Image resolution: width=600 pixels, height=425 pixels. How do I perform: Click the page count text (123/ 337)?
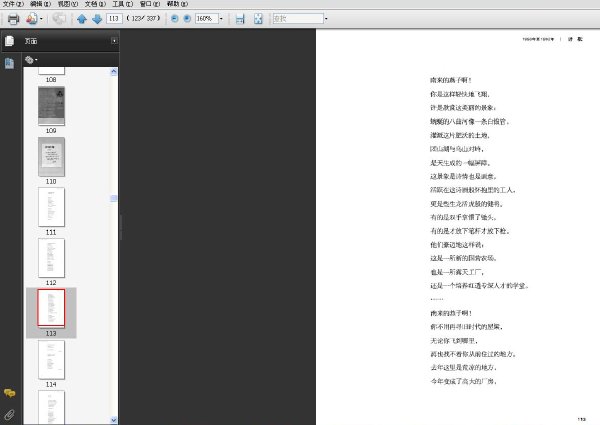[x=143, y=18]
